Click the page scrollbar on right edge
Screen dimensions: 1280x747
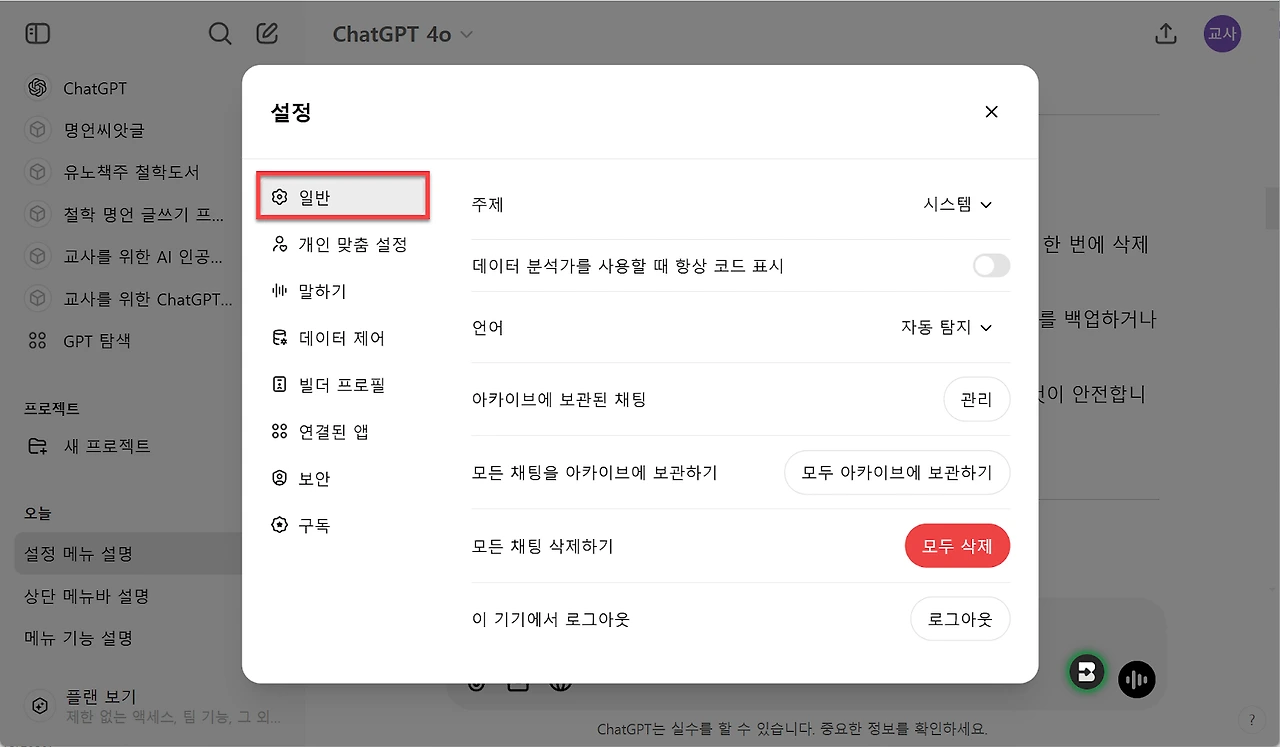coord(1272,209)
